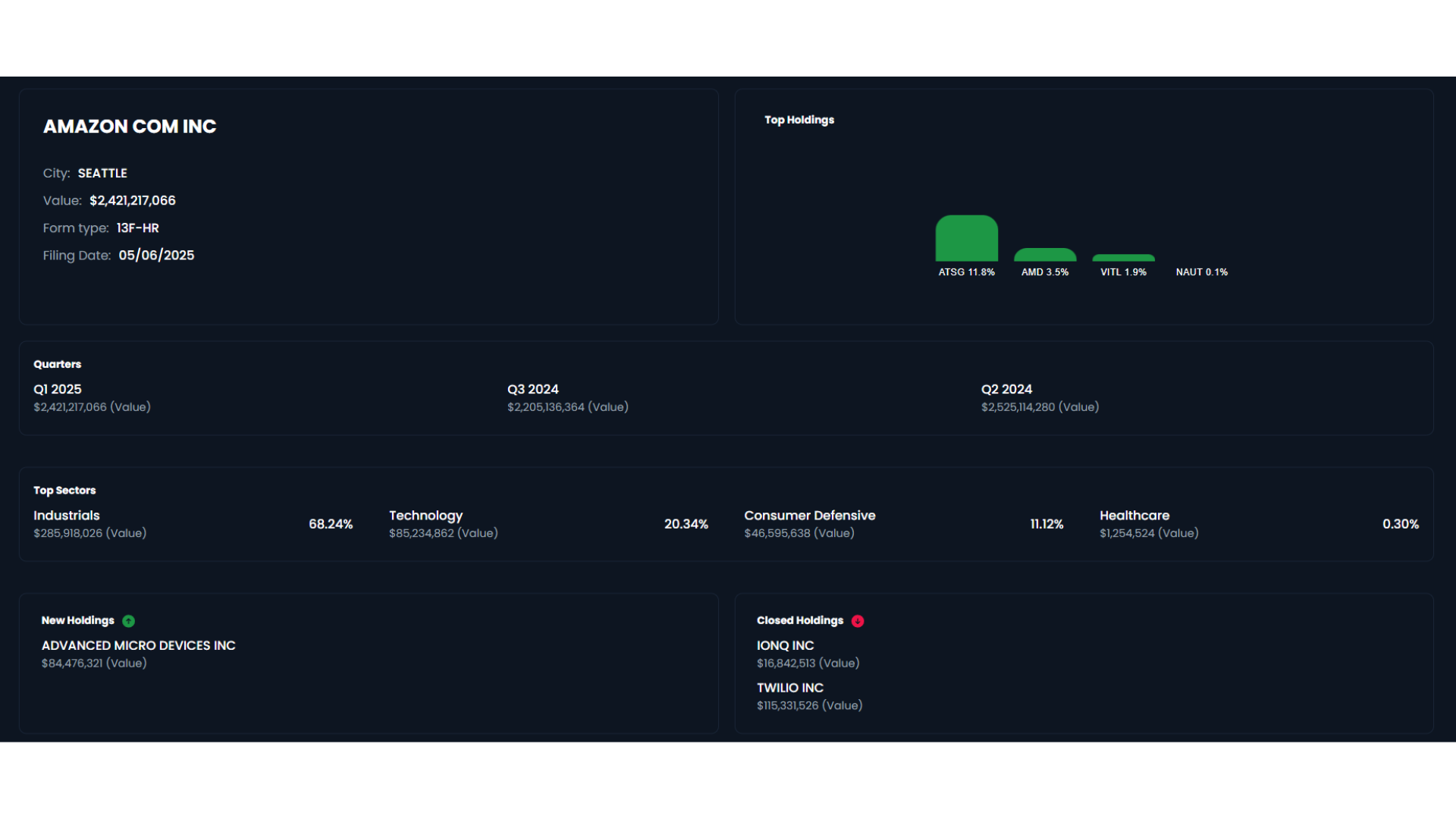Click the 68.24% Industrials percentage

click(331, 524)
